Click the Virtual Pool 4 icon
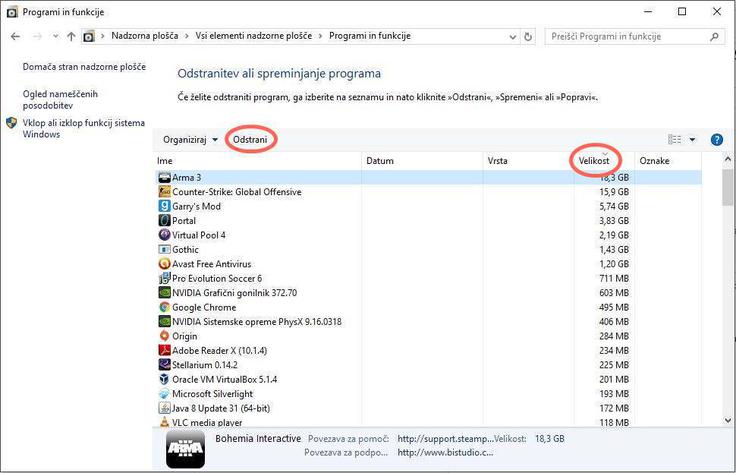Image resolution: width=736 pixels, height=473 pixels. click(164, 235)
